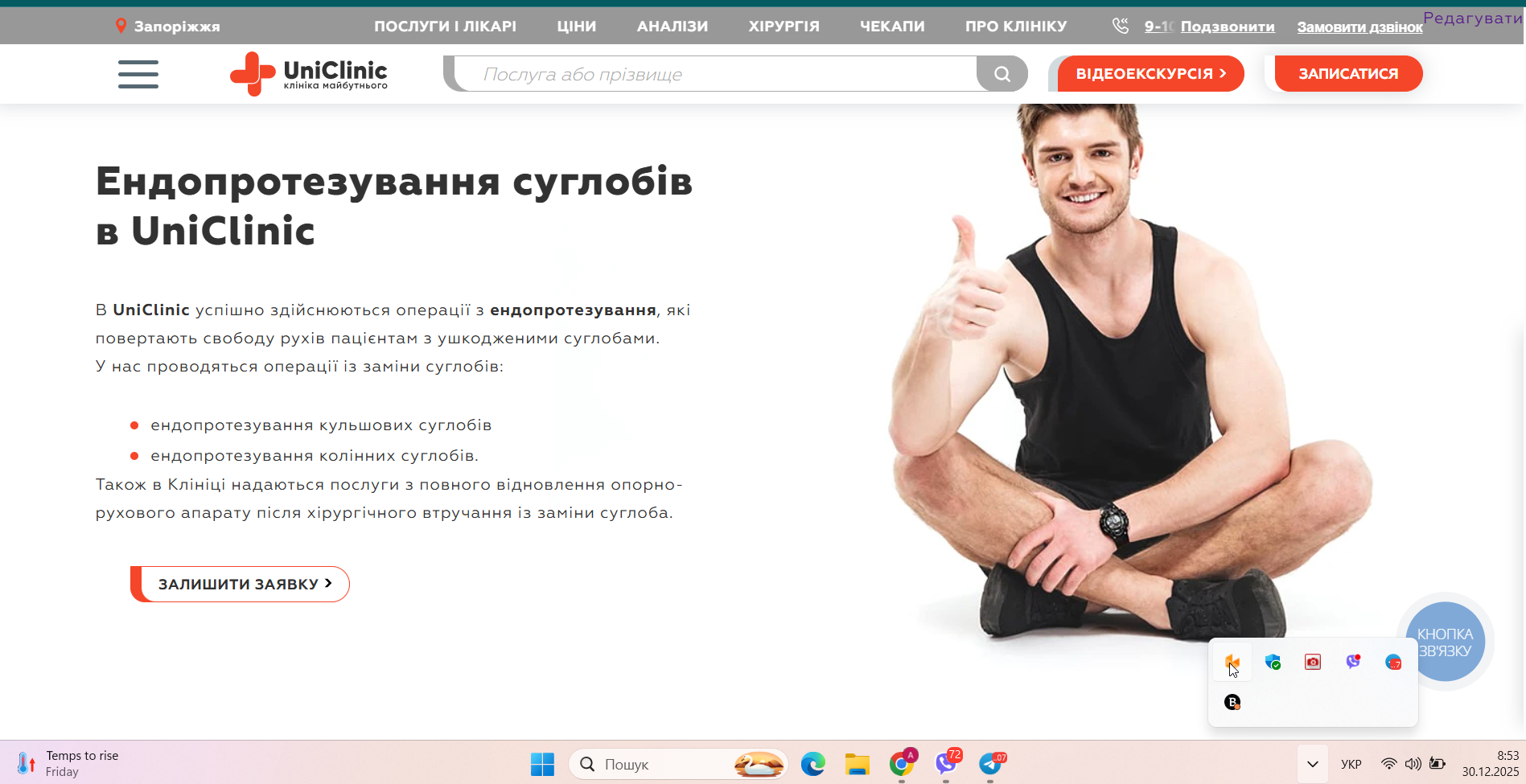
Task: Open Microsoft Edge from the taskbar
Action: click(813, 764)
